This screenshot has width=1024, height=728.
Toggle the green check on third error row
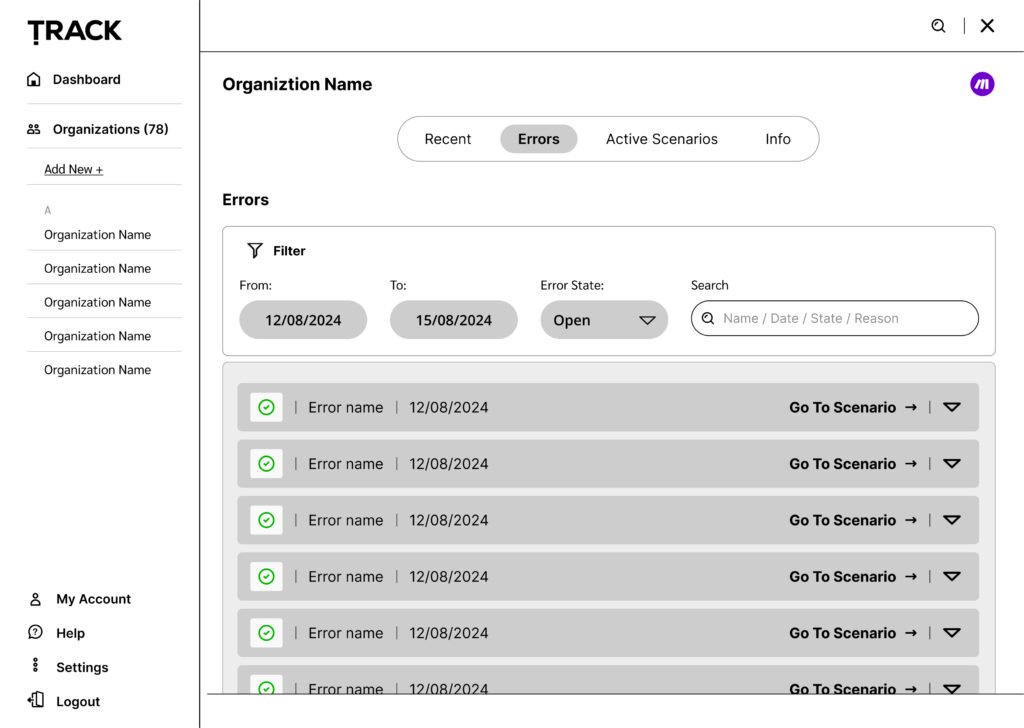click(x=266, y=520)
